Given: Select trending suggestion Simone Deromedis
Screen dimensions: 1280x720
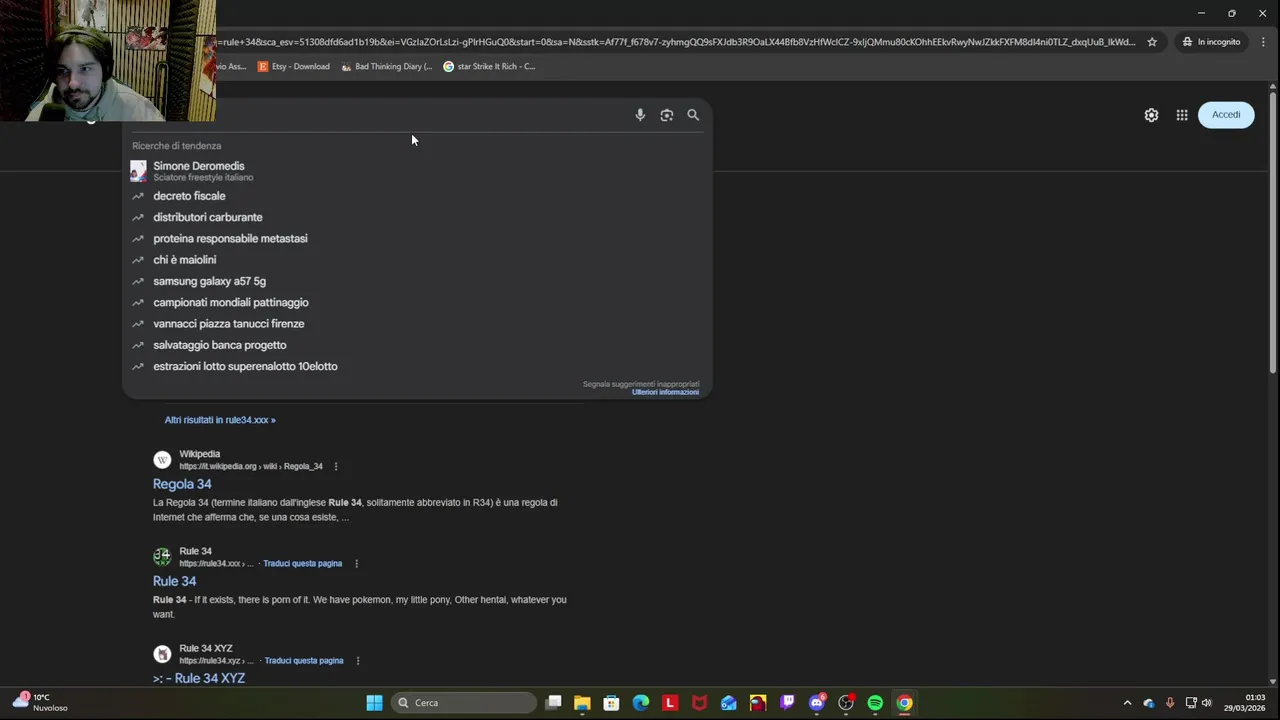Looking at the screenshot, I should pyautogui.click(x=417, y=171).
